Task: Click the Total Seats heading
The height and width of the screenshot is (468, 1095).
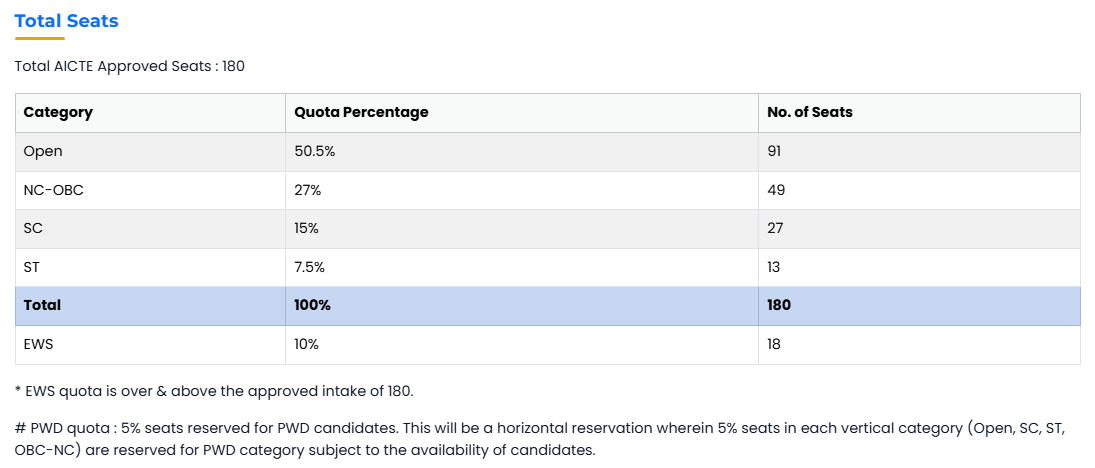Action: point(66,21)
